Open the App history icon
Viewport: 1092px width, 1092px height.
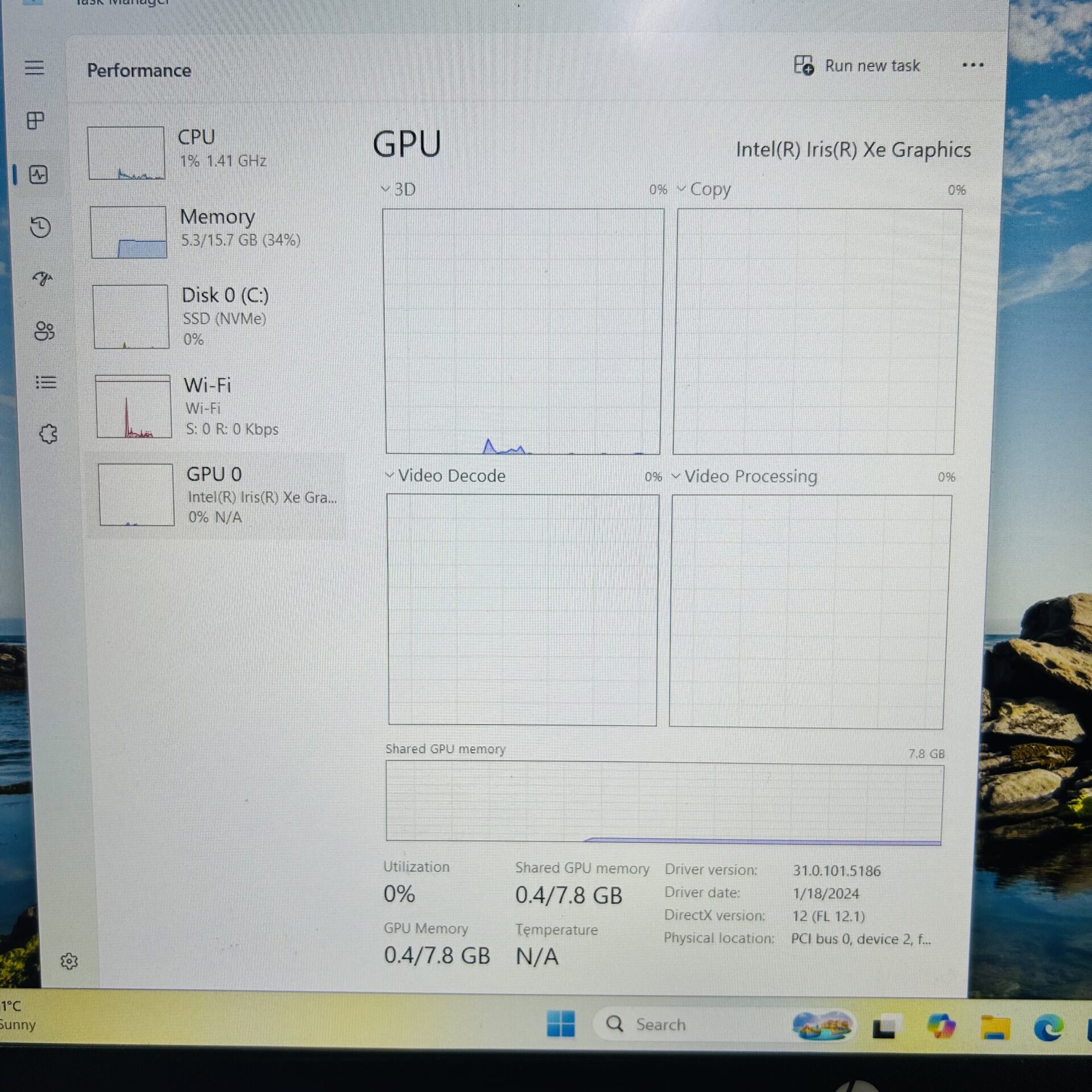pyautogui.click(x=40, y=227)
